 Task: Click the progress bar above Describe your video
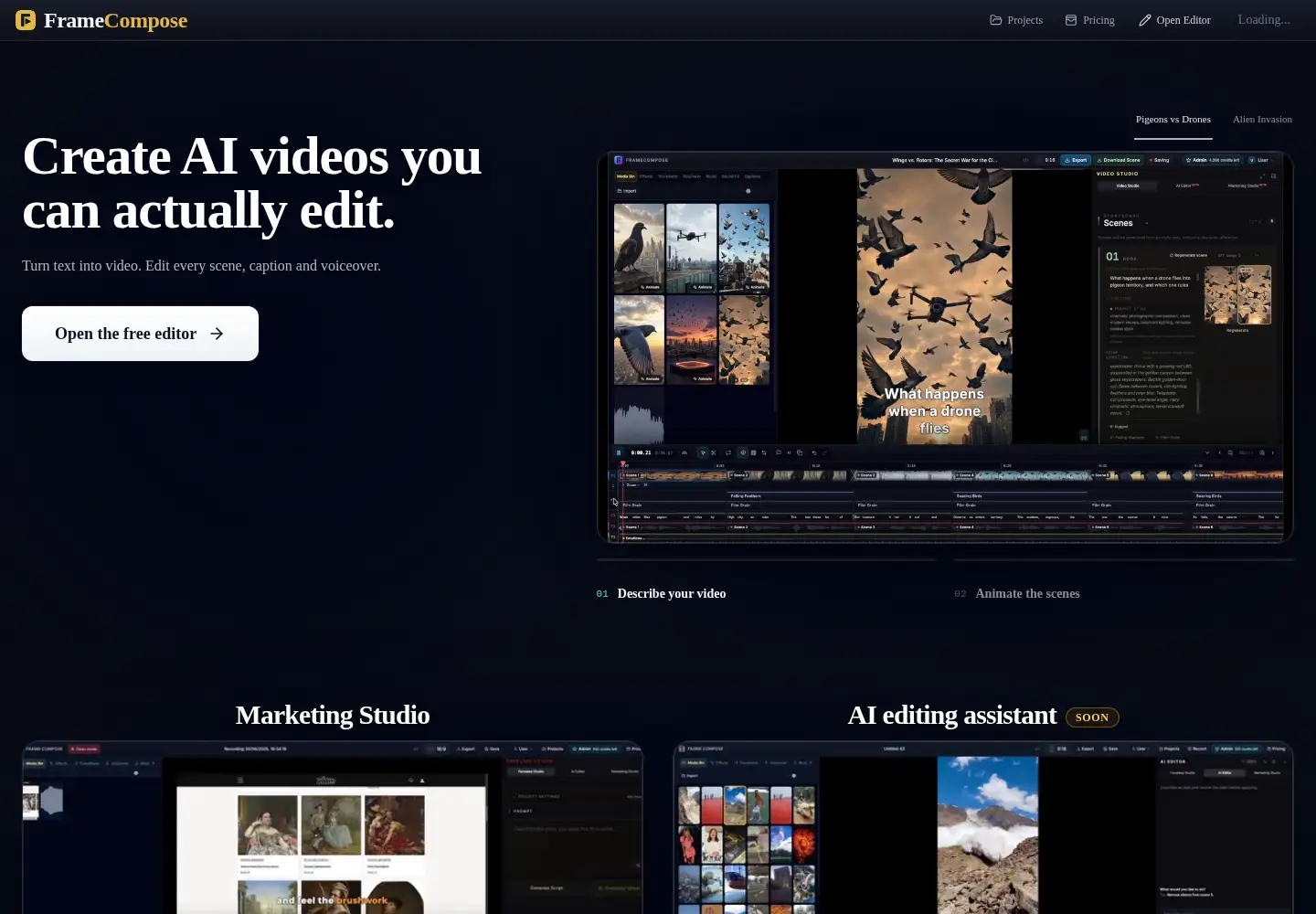767,559
